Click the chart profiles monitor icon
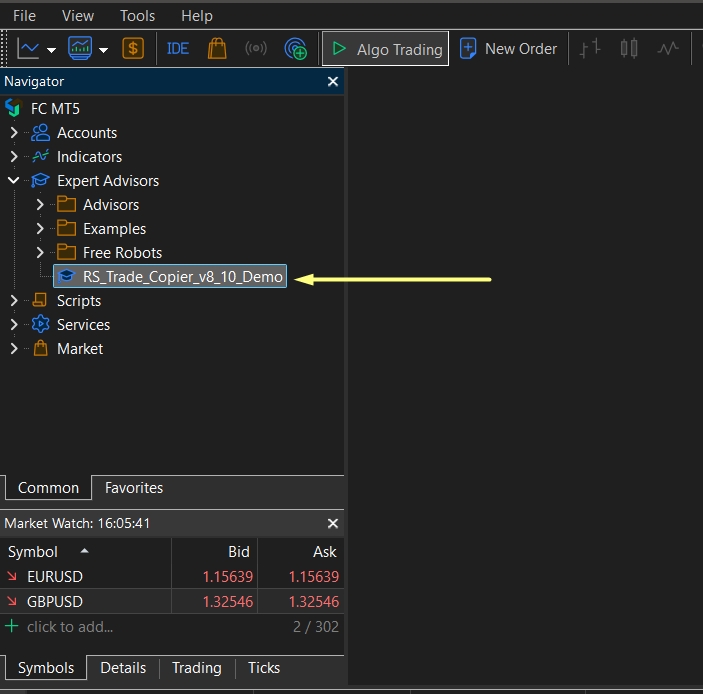The height and width of the screenshot is (694, 703). click(80, 48)
